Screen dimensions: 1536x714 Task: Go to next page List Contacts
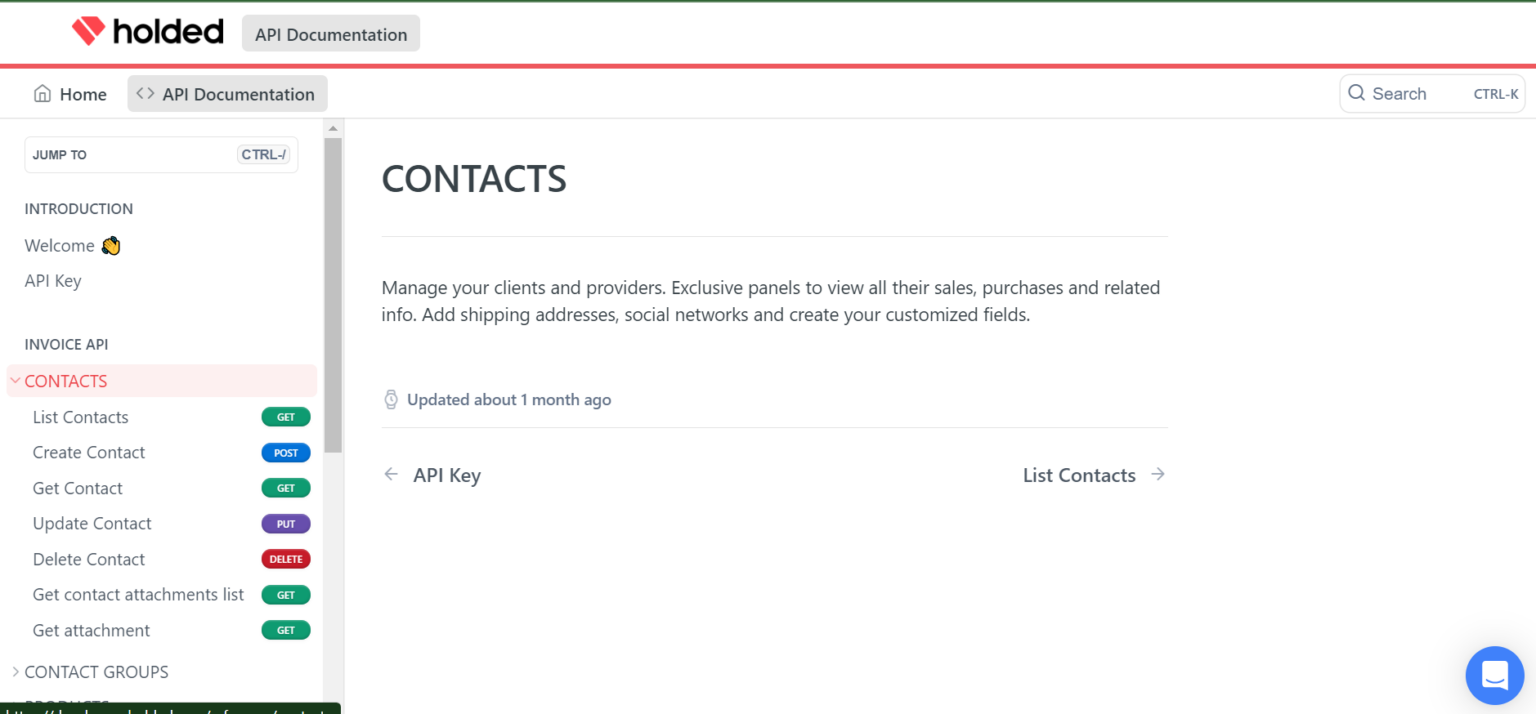(1079, 475)
